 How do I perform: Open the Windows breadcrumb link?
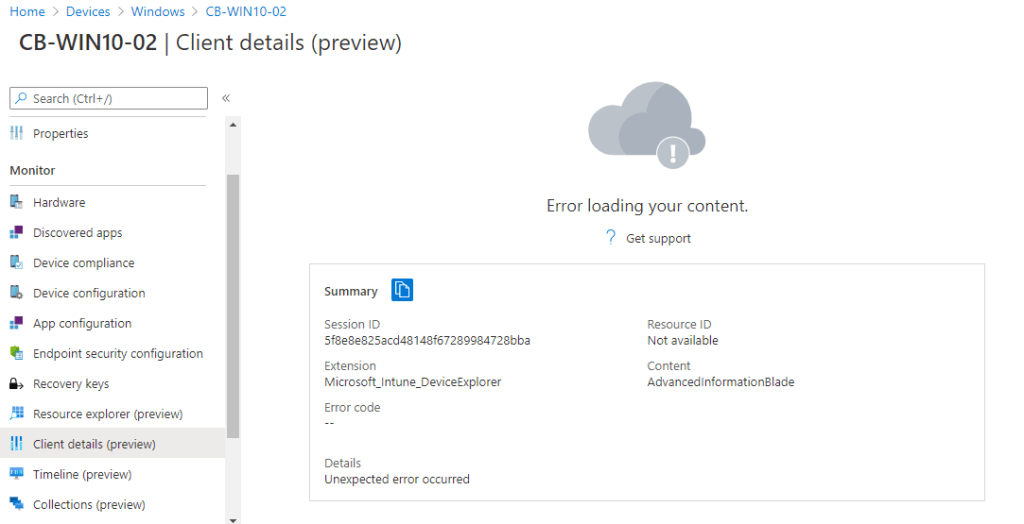click(158, 12)
